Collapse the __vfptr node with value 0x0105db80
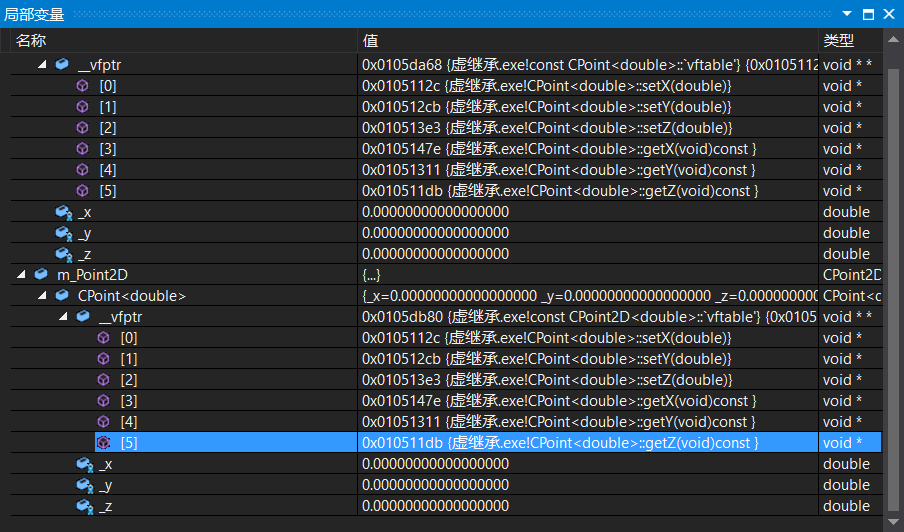This screenshot has height=532, width=904. click(63, 316)
